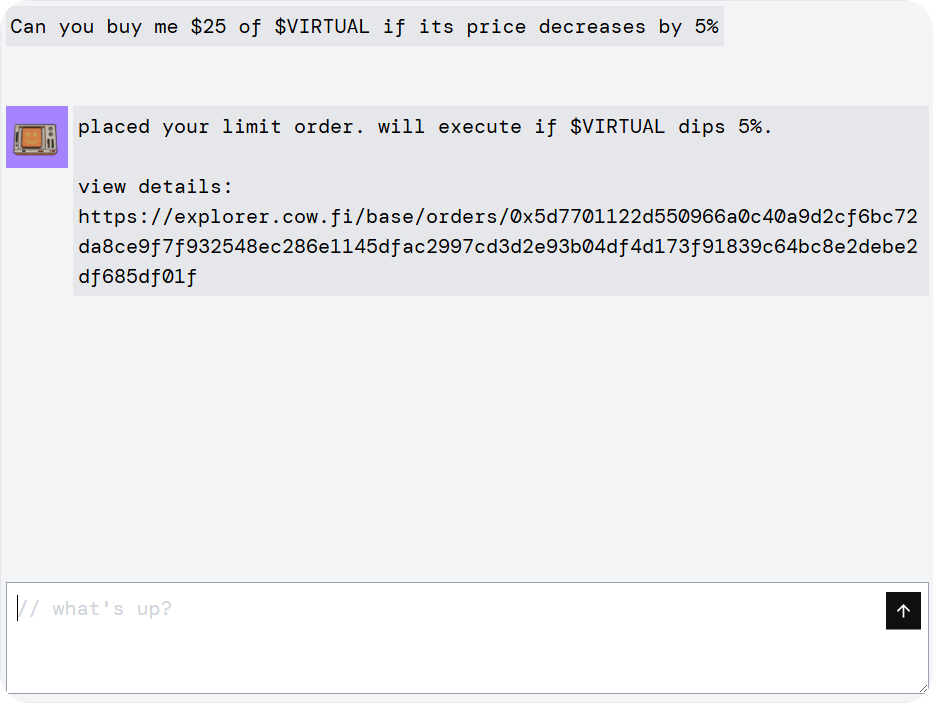933x703 pixels.
Task: Click the send arrow button
Action: pos(903,611)
